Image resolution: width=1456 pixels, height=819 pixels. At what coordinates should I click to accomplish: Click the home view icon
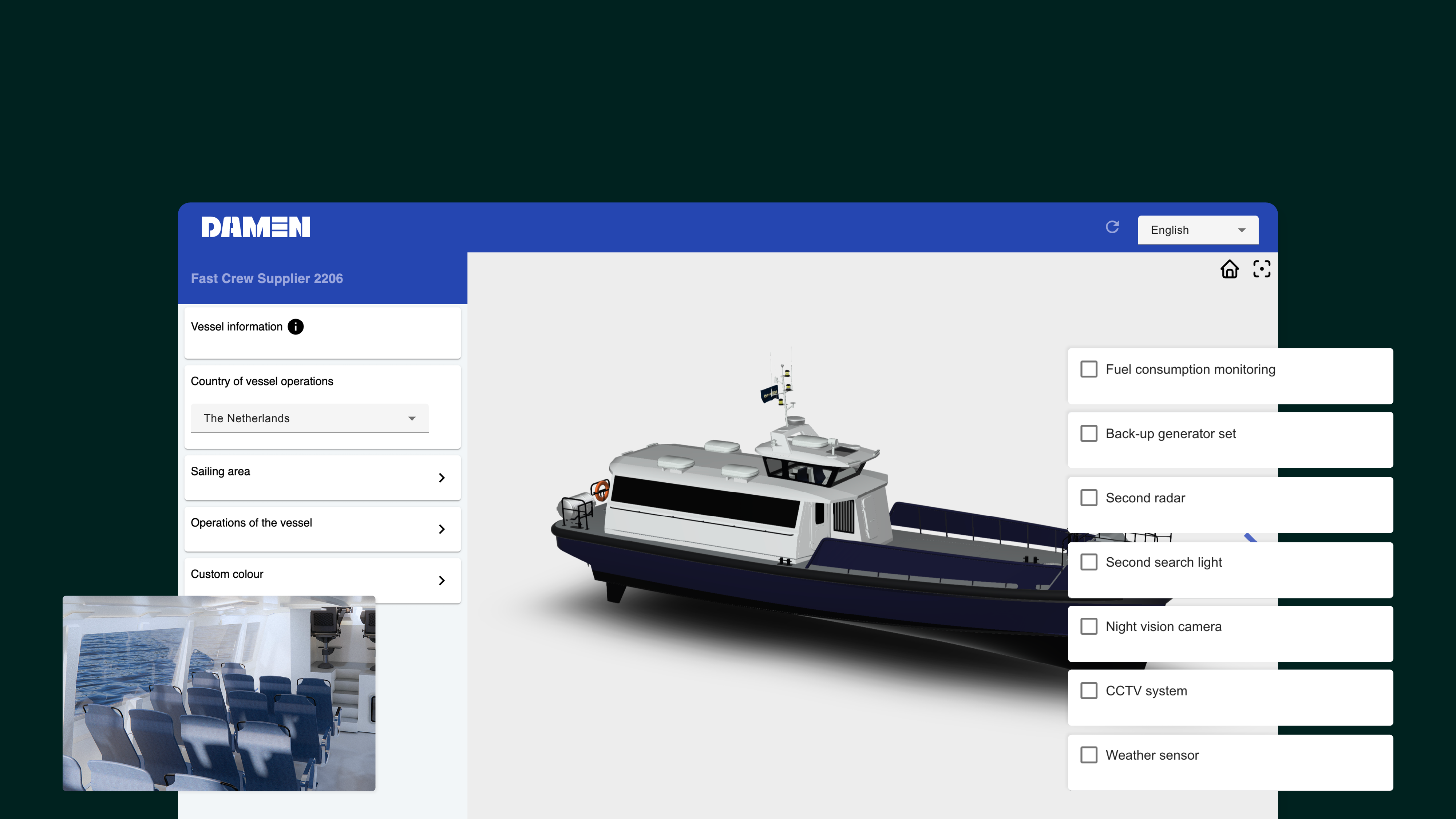[1229, 269]
